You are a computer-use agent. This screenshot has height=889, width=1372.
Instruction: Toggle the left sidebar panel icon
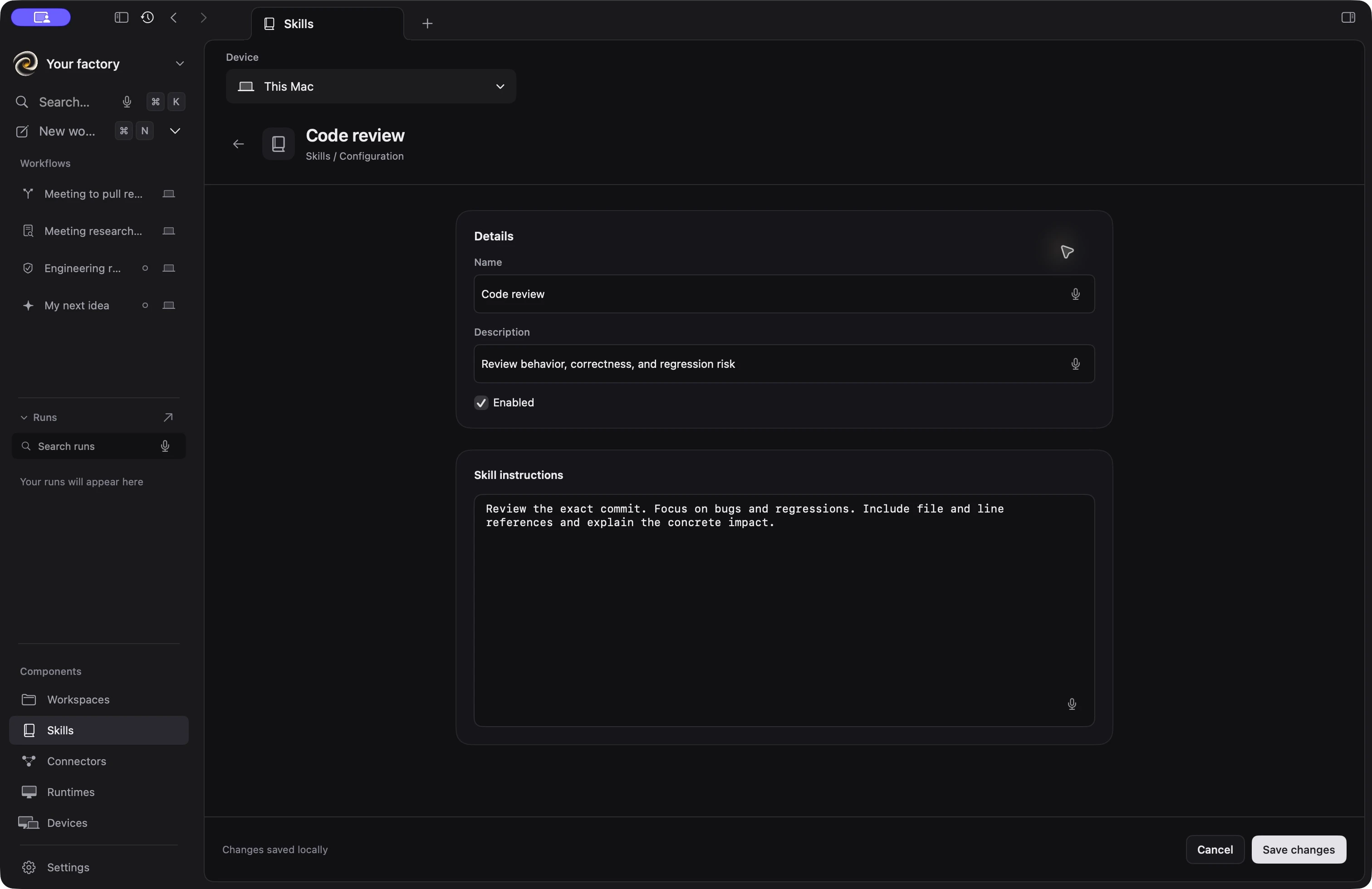121,17
